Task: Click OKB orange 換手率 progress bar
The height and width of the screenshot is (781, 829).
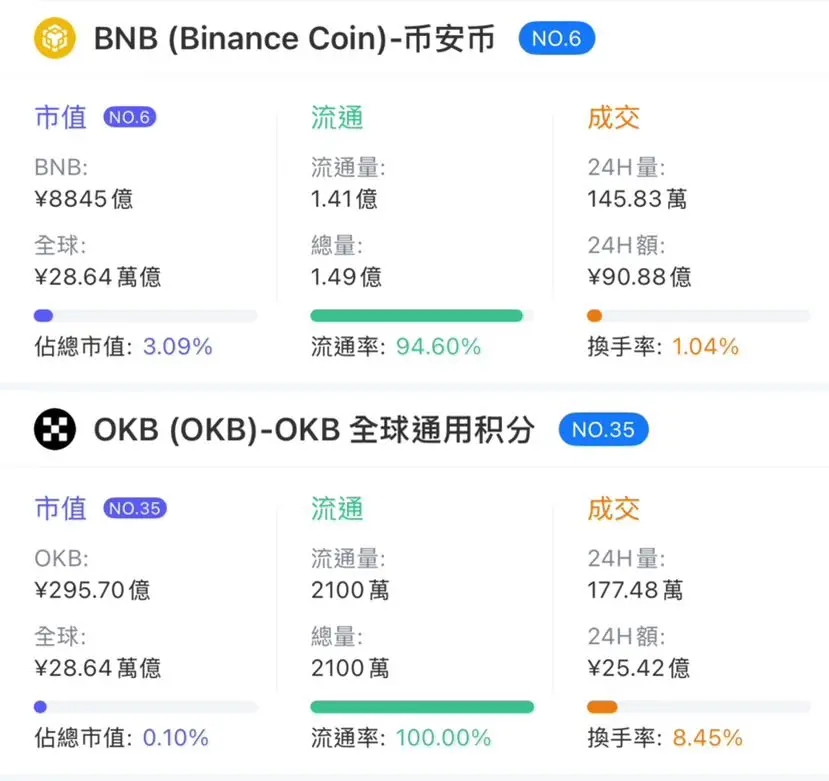Action: (x=698, y=707)
